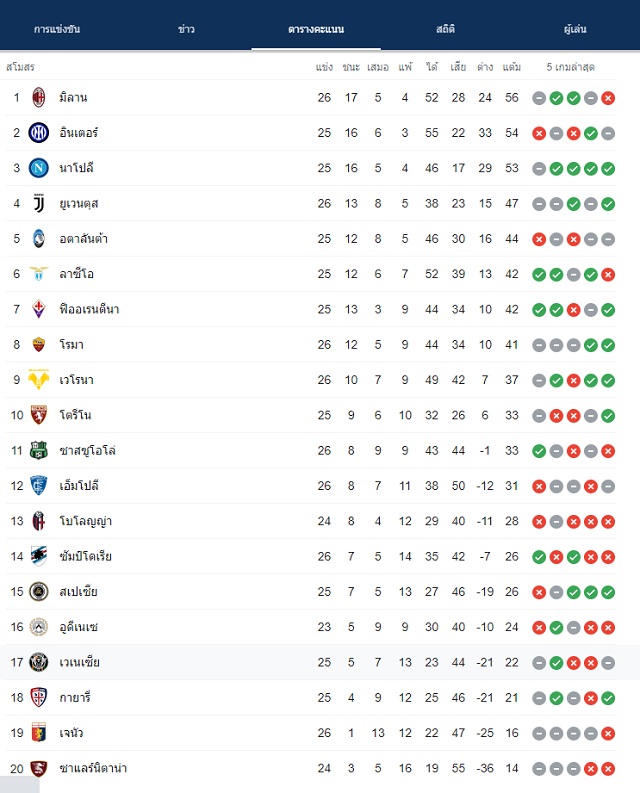Open the โรมา team link
The image size is (640, 793).
pos(71,344)
